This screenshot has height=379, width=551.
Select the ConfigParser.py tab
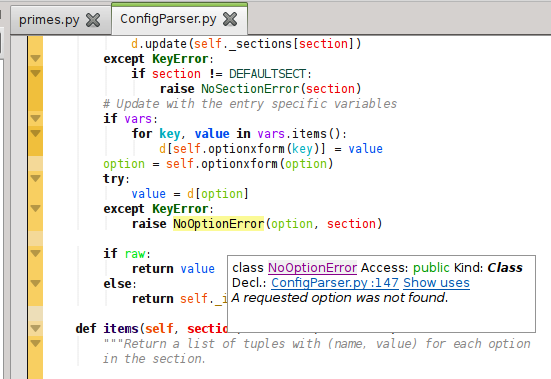pos(168,19)
